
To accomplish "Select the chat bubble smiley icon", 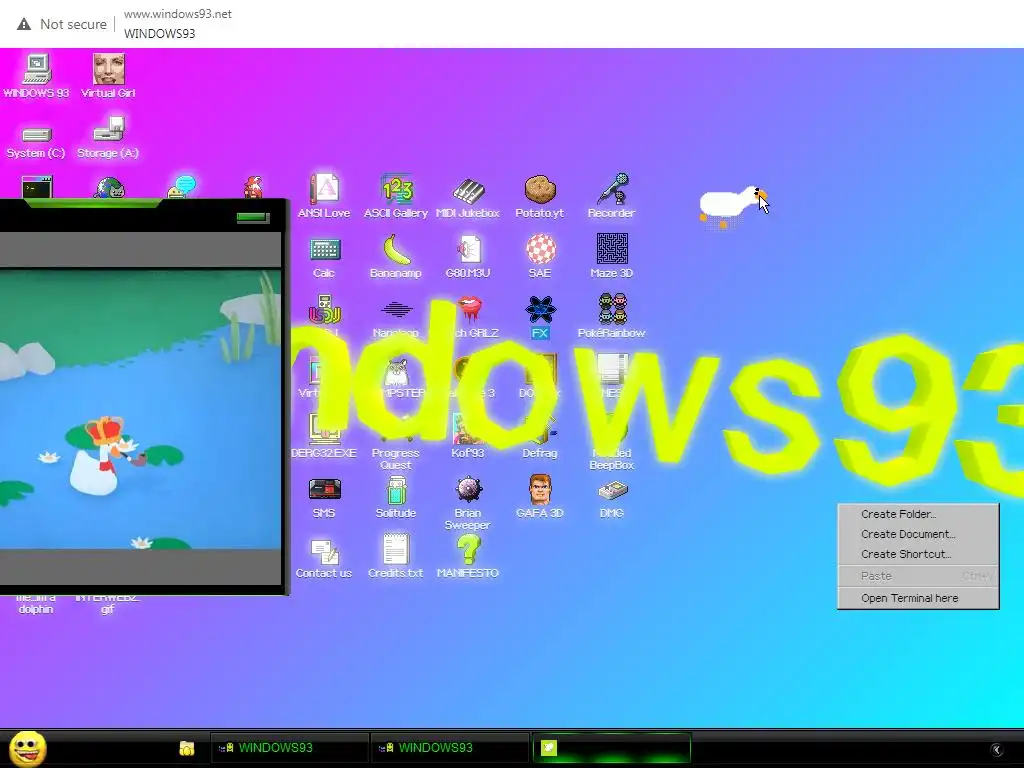I will point(181,186).
